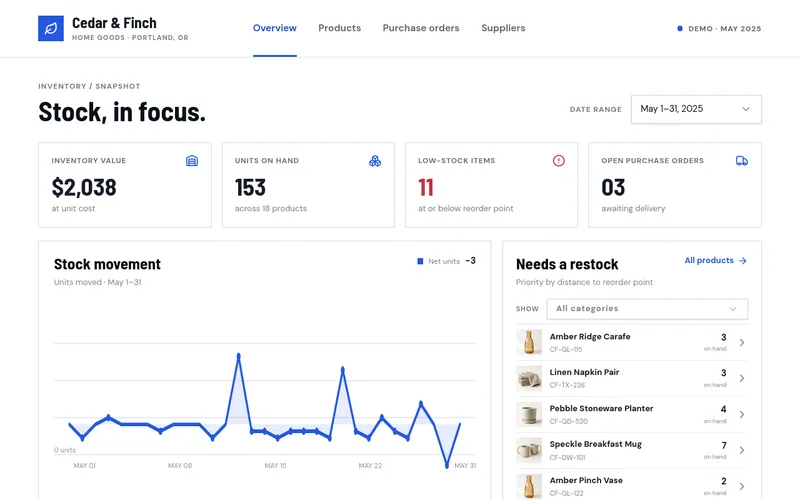Viewport: 800px width, 500px height.
Task: Open the May 1–31, 2025 date range dropdown
Action: 696,109
